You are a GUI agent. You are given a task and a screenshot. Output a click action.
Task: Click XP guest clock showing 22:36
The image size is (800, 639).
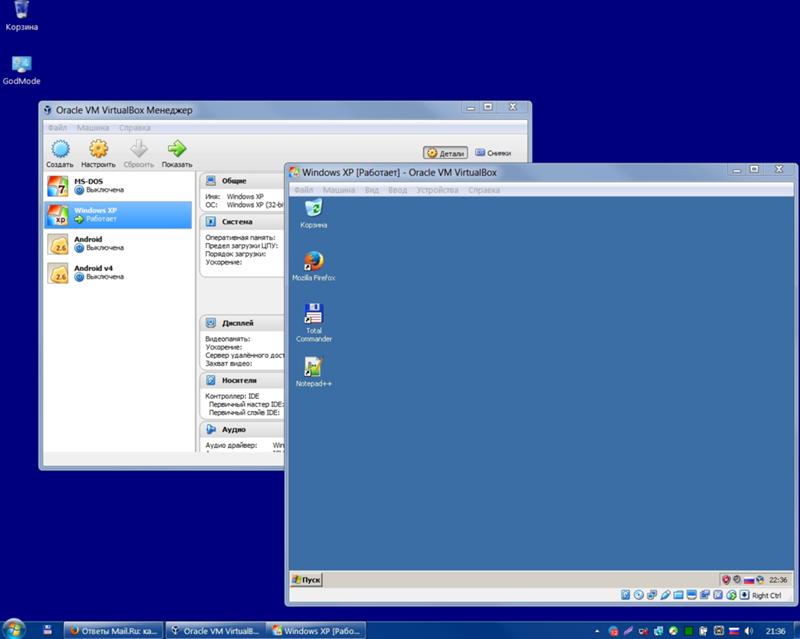click(x=778, y=580)
